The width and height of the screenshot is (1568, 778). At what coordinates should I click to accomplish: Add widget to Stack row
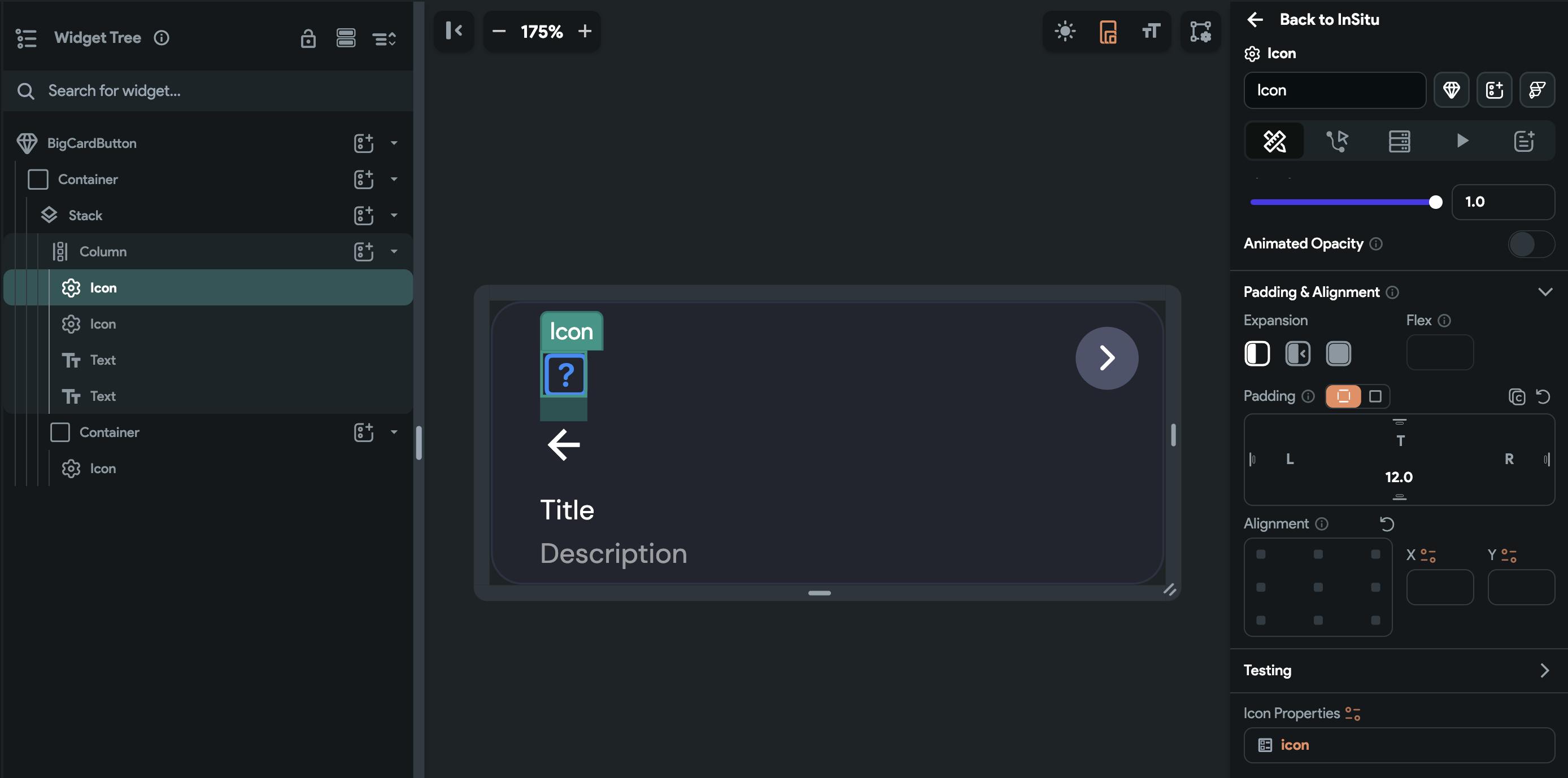[363, 215]
